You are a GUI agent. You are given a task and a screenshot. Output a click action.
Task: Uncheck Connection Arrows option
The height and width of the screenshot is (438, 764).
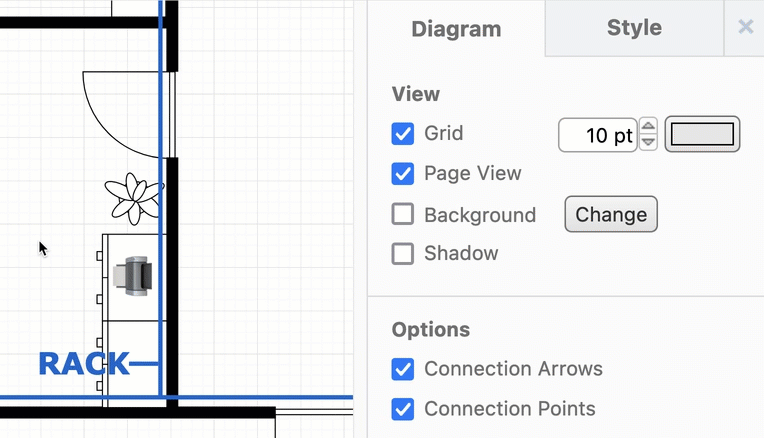[403, 369]
